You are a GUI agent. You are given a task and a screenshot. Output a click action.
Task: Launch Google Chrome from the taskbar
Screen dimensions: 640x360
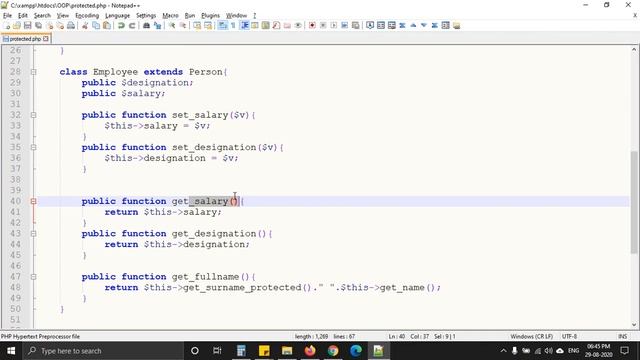point(333,351)
